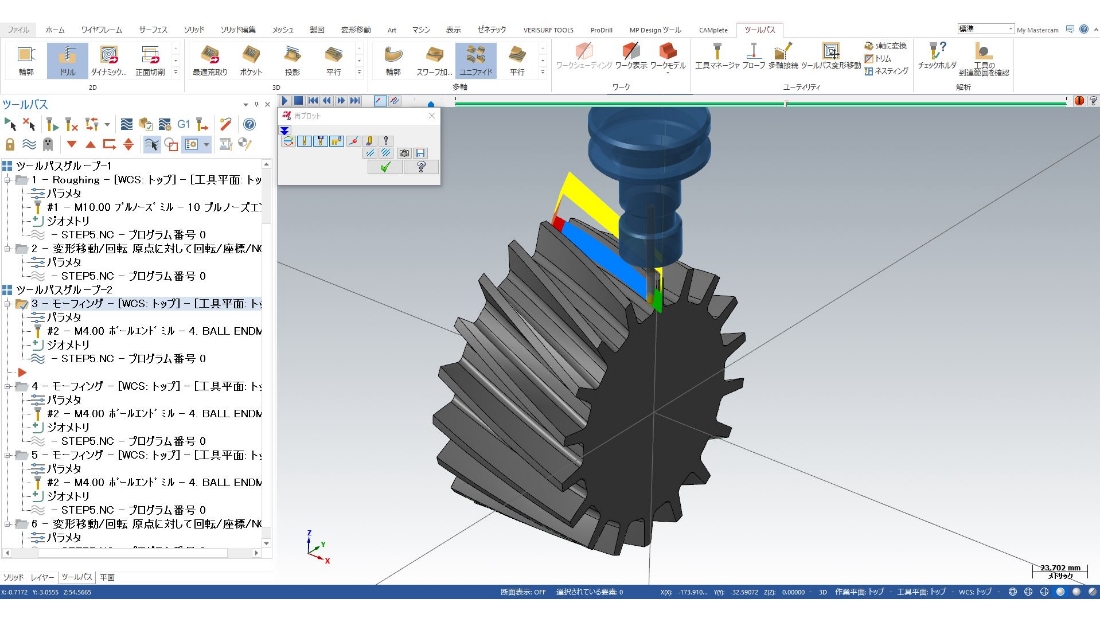Choose the 最適荒取り 3D toolpath
The height and width of the screenshot is (620, 1100).
point(209,60)
